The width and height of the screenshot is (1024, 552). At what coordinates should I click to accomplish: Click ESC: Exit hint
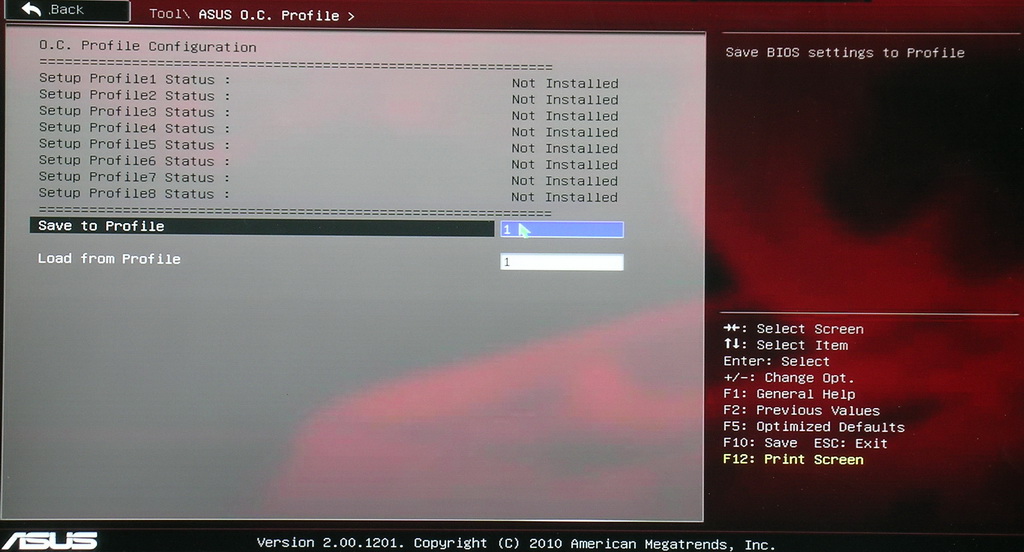click(850, 444)
